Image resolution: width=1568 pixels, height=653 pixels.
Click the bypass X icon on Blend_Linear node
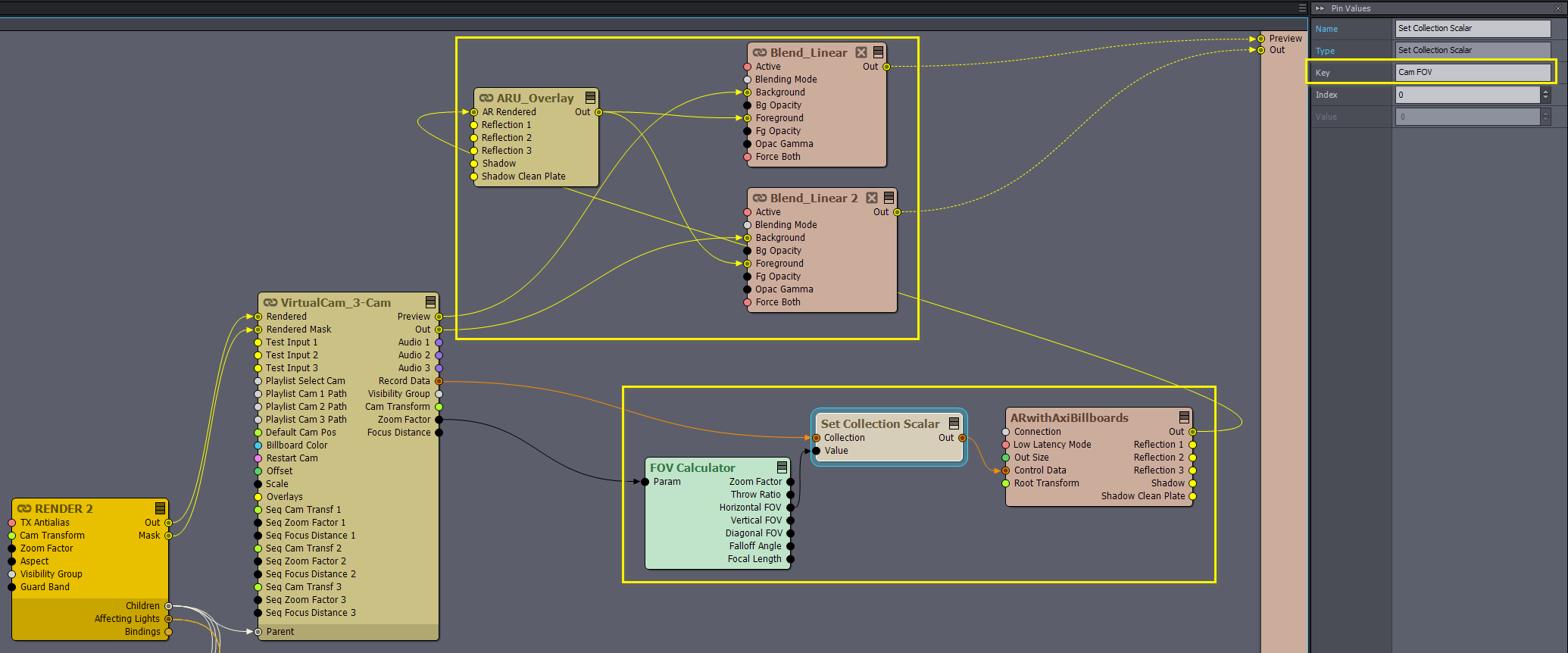coord(861,52)
